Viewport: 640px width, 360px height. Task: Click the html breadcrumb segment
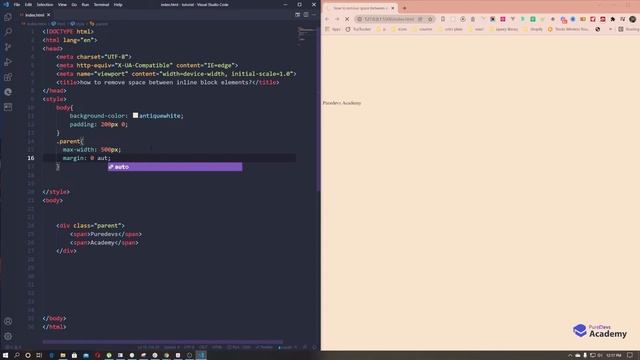click(59, 24)
